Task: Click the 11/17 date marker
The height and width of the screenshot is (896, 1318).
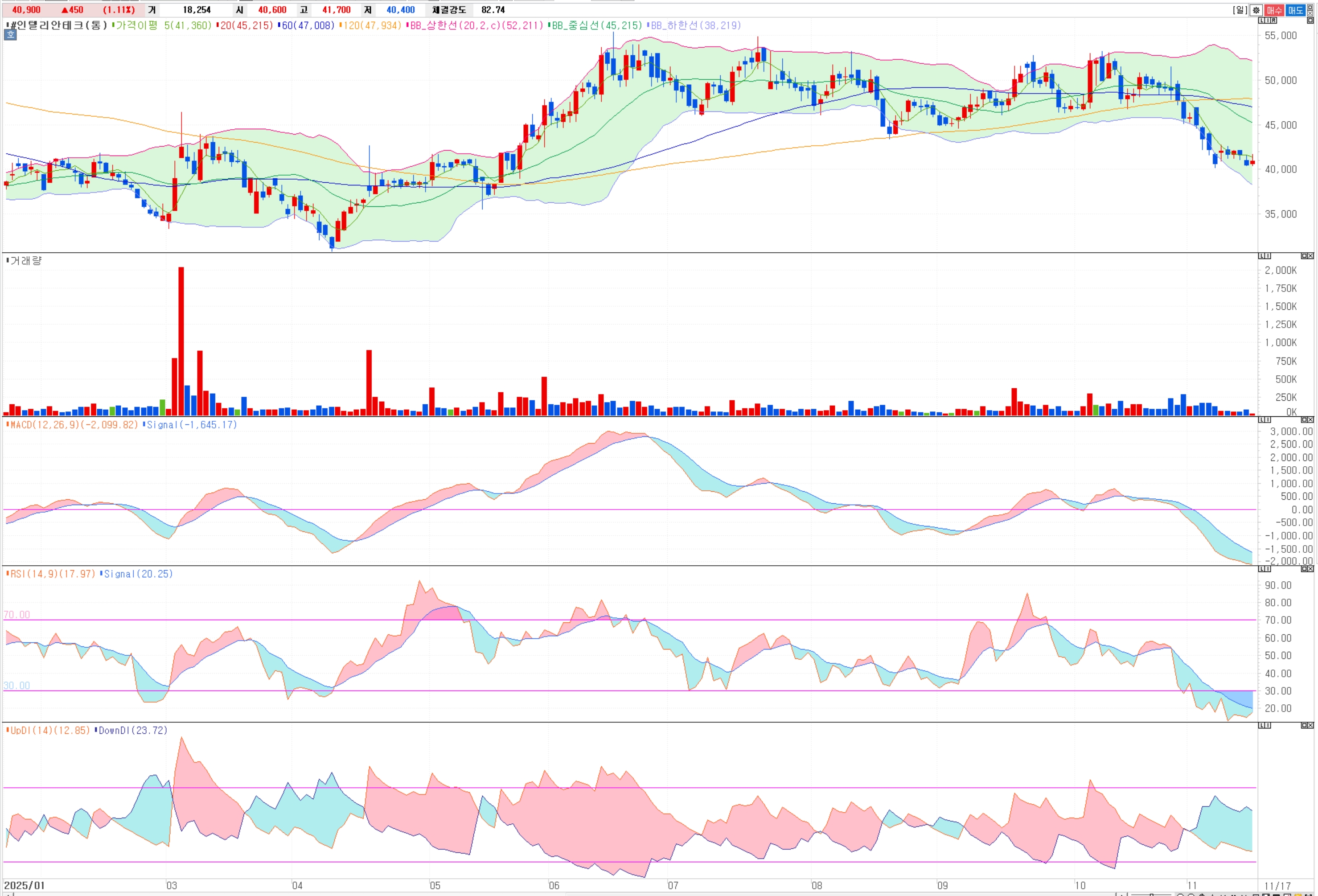Action: pos(1277,886)
